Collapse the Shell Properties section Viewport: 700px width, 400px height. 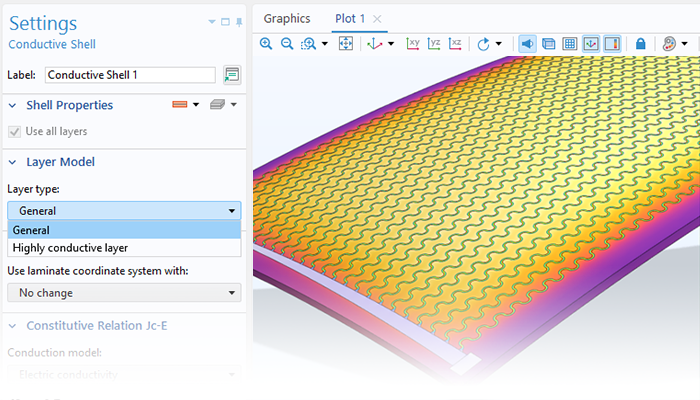tap(12, 105)
